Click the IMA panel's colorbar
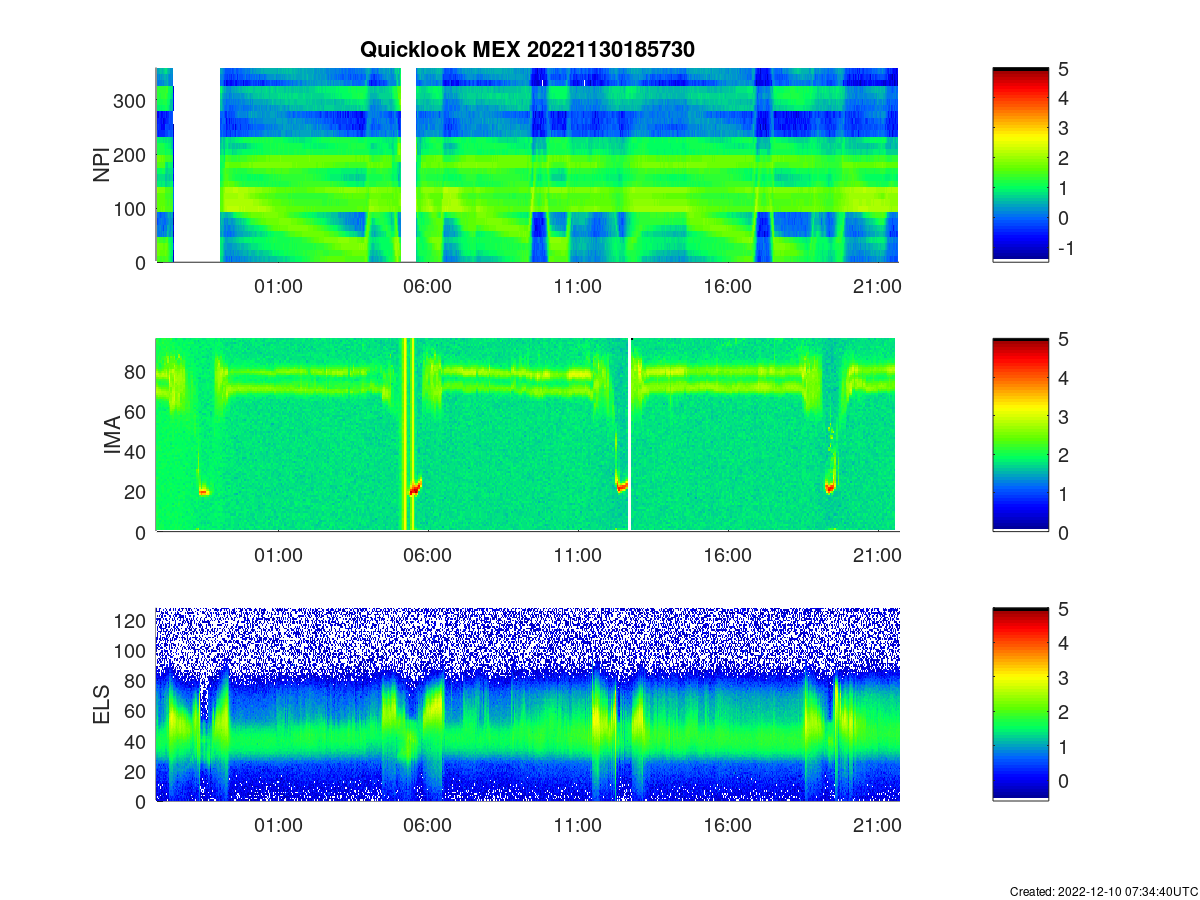 [x=1020, y=435]
